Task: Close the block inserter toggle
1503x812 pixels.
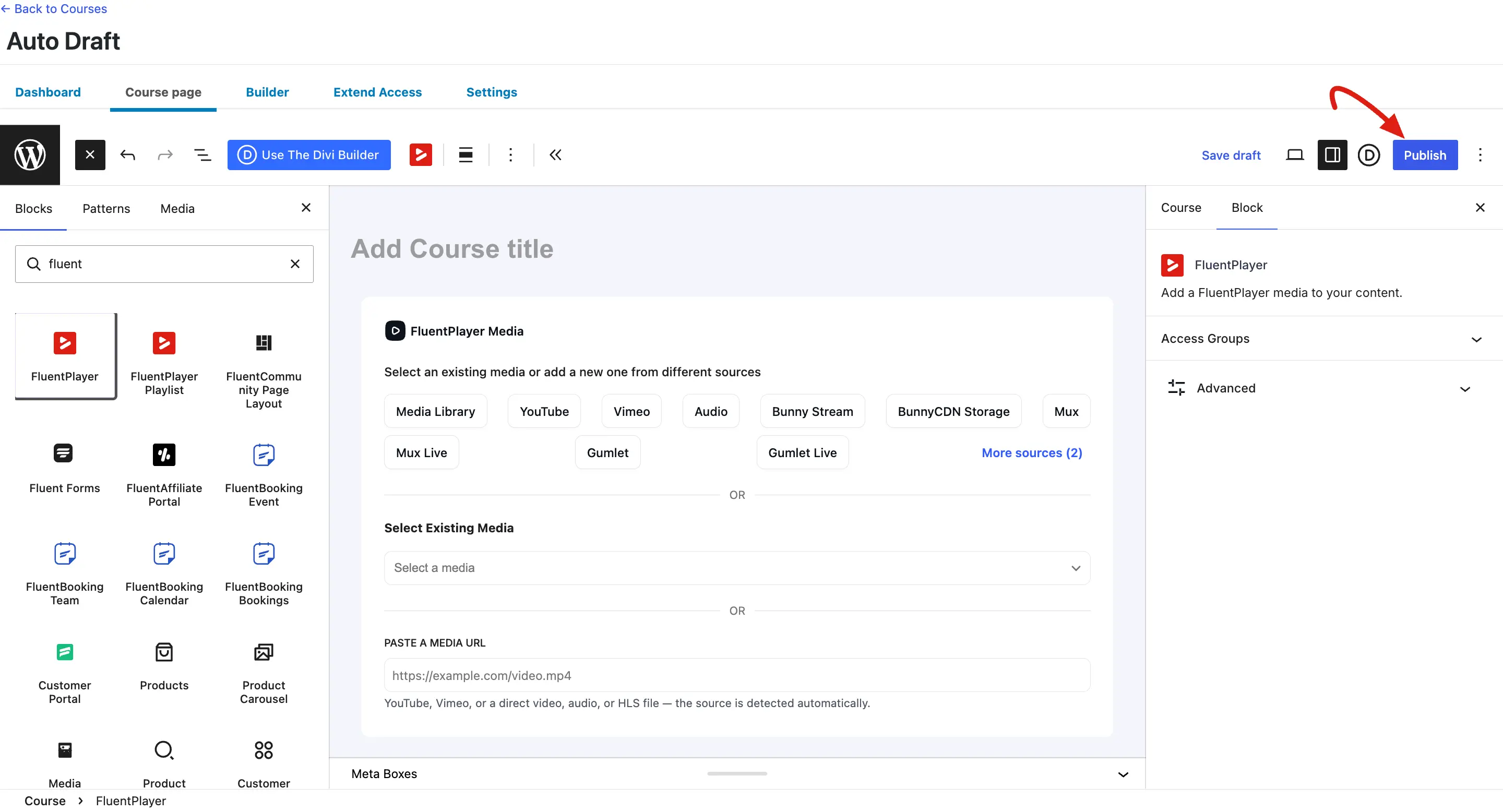Action: coord(90,154)
